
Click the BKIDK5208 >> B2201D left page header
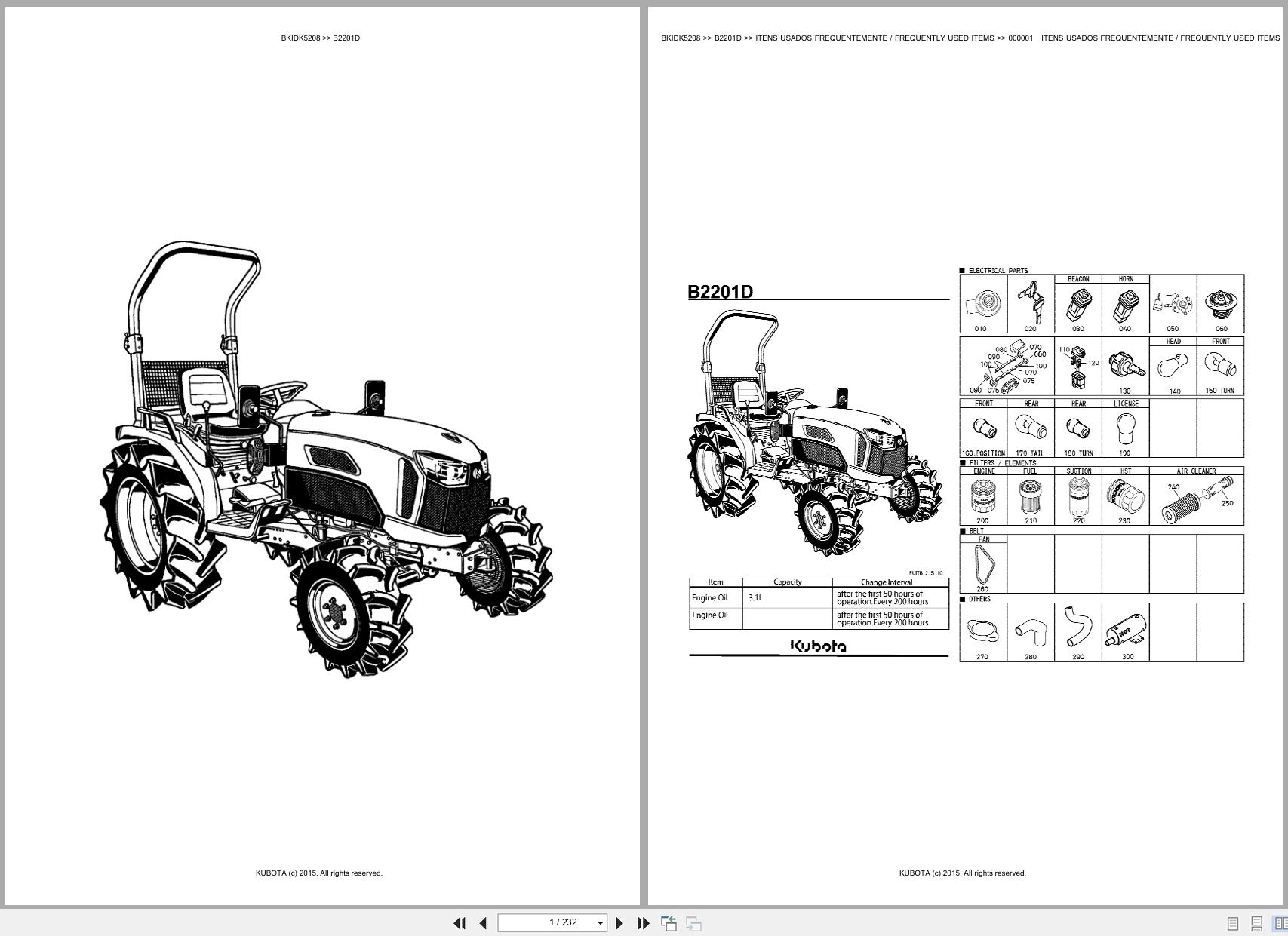(x=321, y=38)
